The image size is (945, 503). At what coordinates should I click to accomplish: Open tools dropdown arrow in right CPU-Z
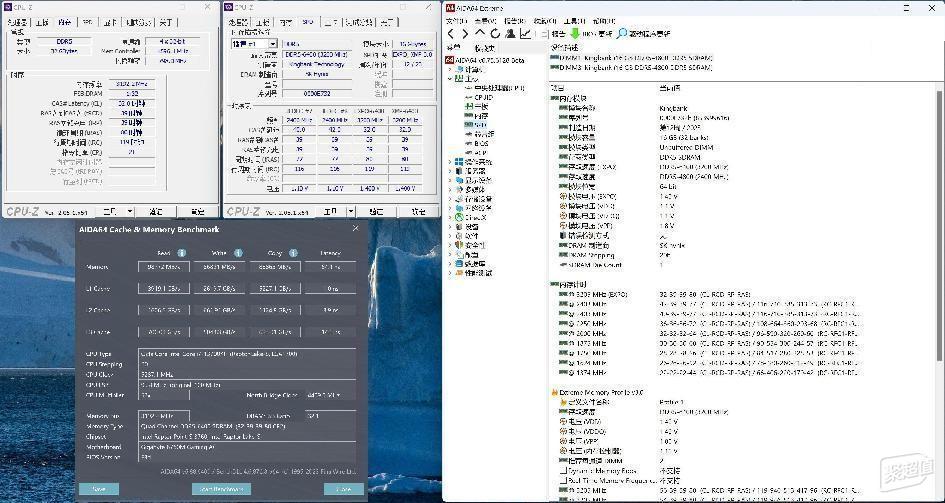(351, 211)
